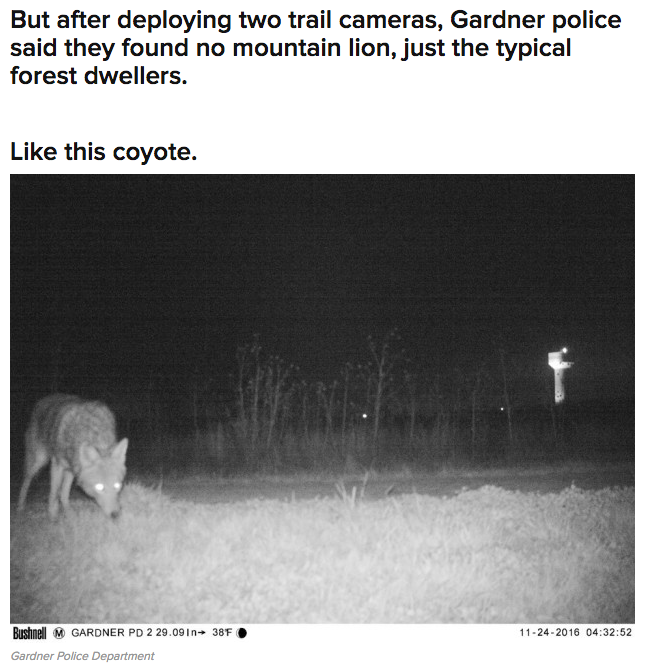Viewport: 652px width, 667px height.
Task: Click the 11-24-2016 date stamp
Action: [x=549, y=632]
